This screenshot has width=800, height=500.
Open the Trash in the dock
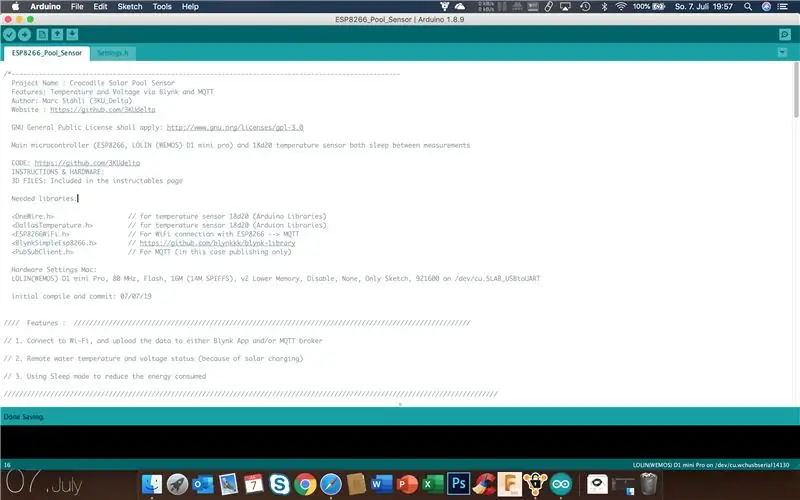[648, 484]
